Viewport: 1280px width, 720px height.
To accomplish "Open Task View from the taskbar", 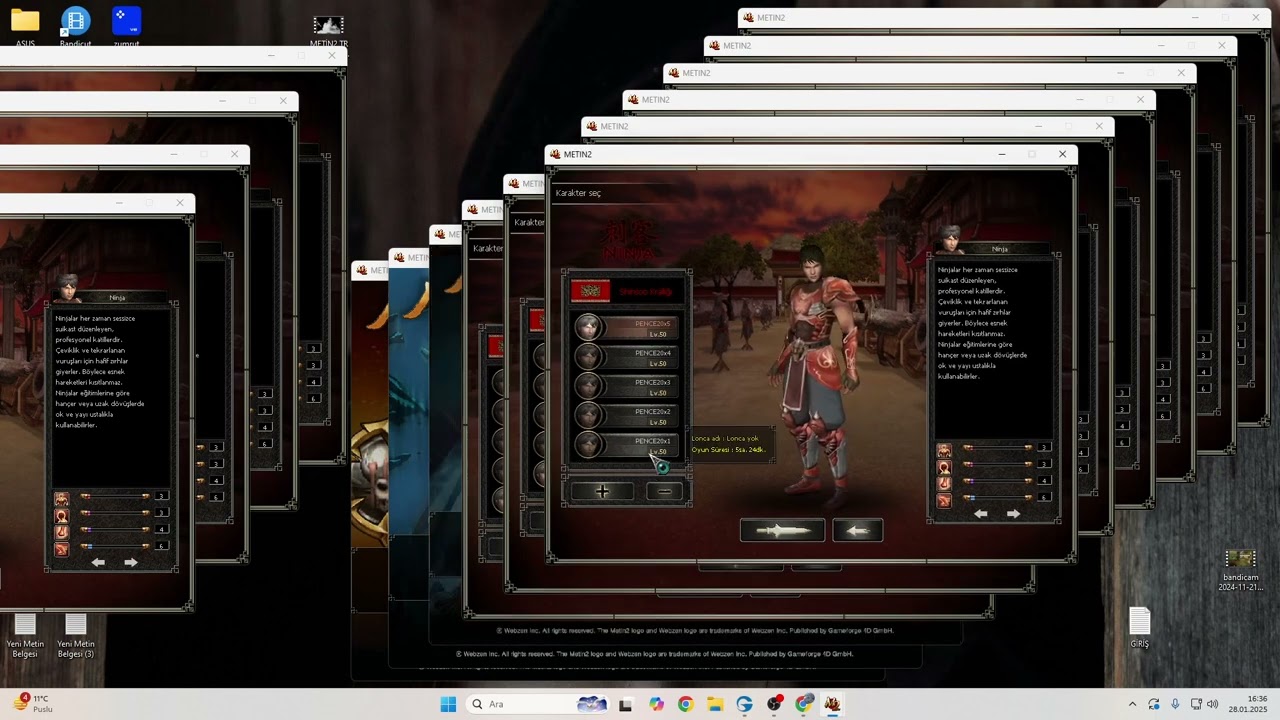I will (x=626, y=704).
